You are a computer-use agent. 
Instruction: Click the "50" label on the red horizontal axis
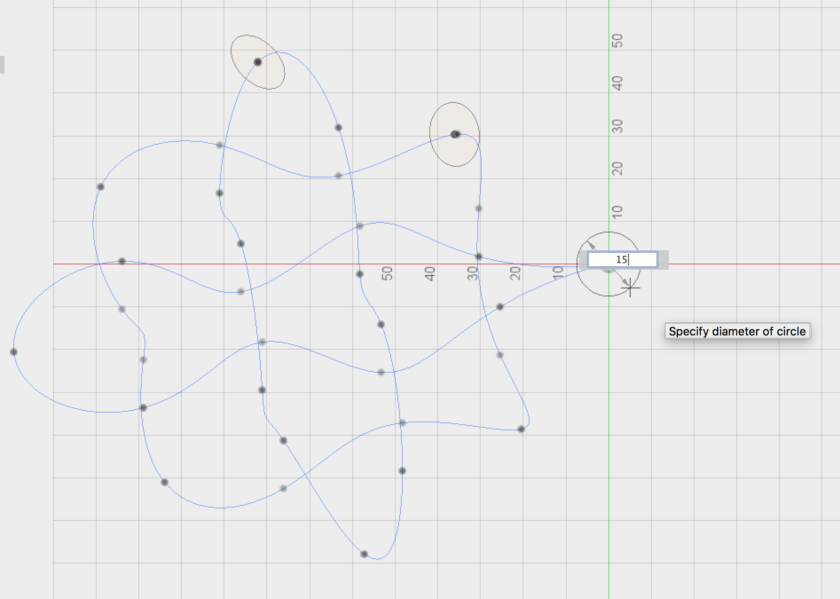pos(387,273)
